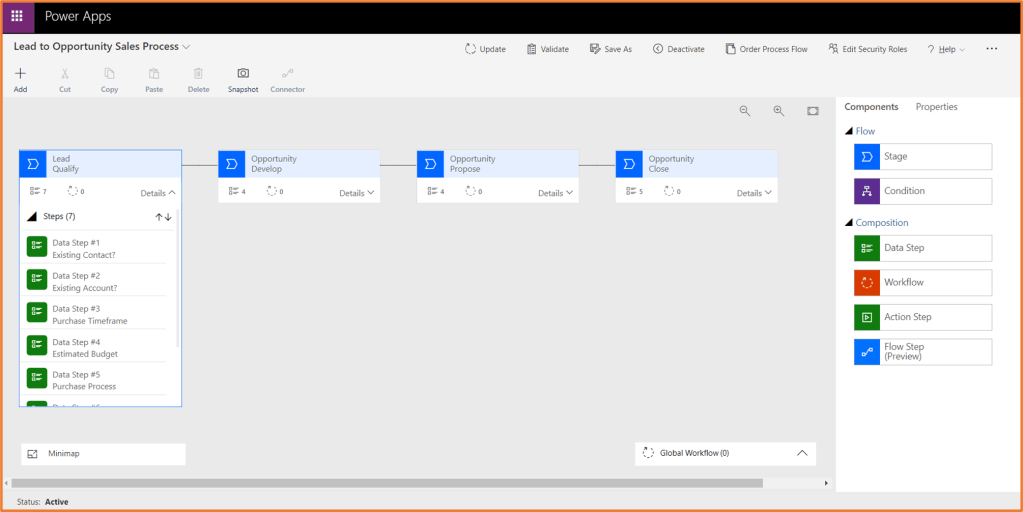Pick the Action Step component
Image resolution: width=1023 pixels, height=512 pixels.
point(922,317)
